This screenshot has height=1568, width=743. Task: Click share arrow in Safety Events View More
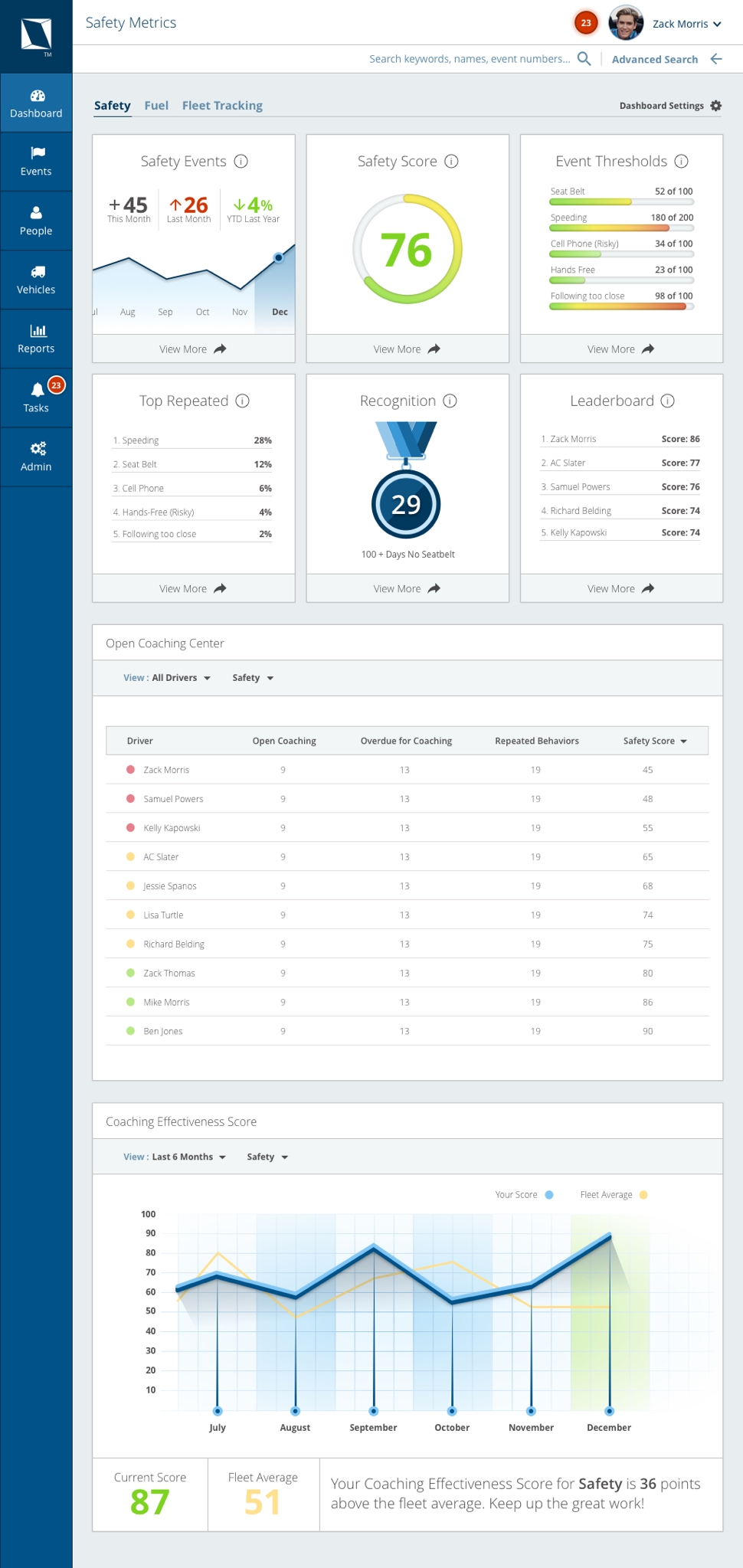pos(220,349)
